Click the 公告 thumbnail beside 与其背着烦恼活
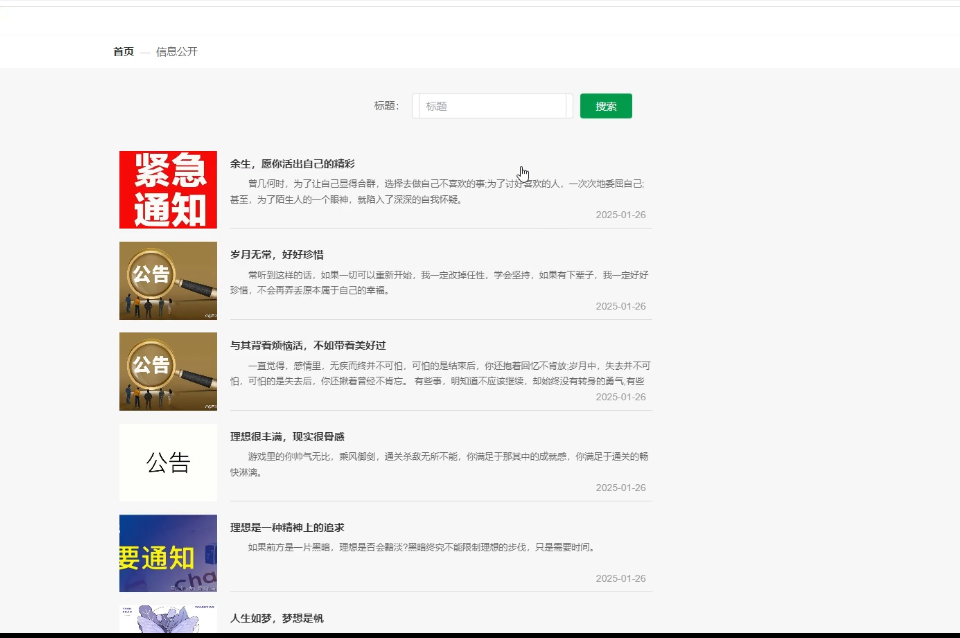This screenshot has height=638, width=960. pyautogui.click(x=168, y=371)
